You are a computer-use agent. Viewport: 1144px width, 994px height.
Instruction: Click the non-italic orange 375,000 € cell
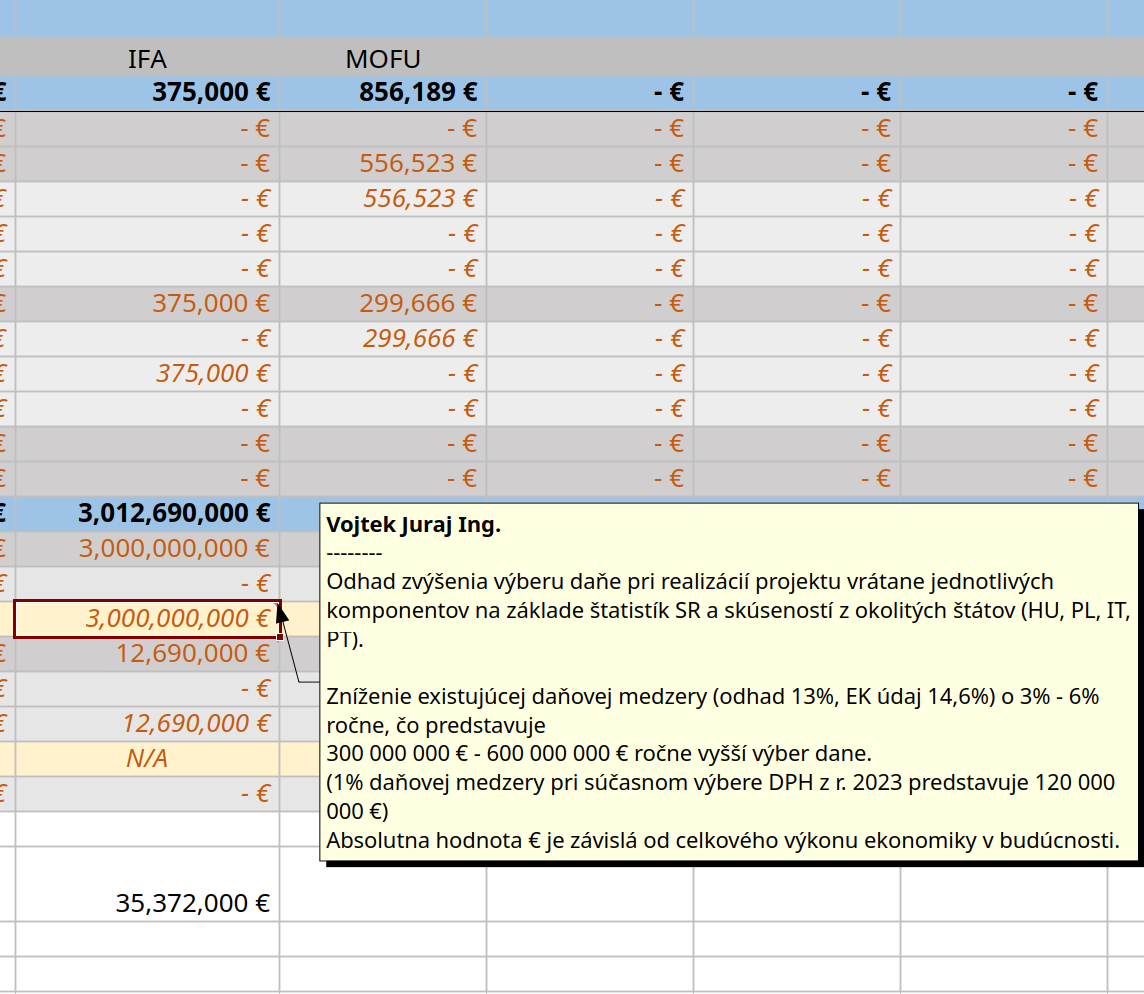tap(147, 303)
